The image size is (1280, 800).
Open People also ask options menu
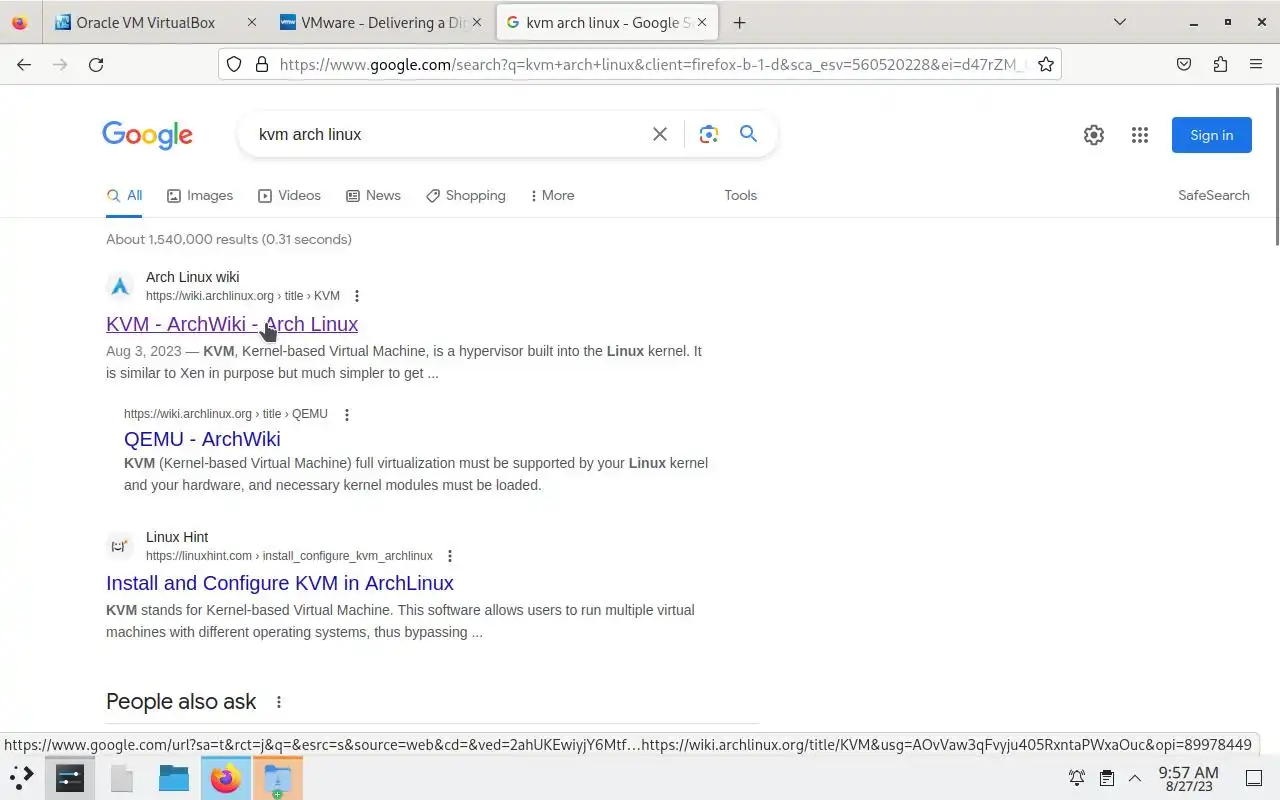[x=279, y=702]
